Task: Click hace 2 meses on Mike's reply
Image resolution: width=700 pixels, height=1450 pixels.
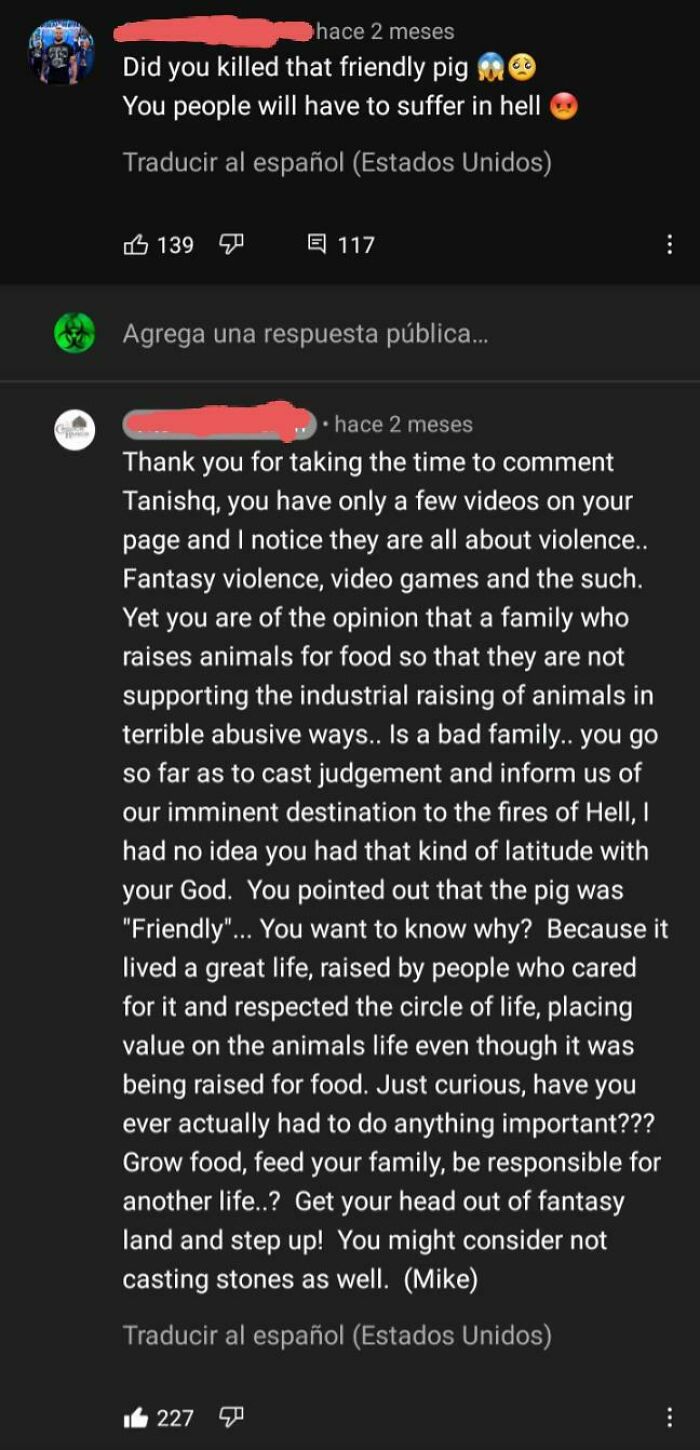Action: (x=405, y=424)
